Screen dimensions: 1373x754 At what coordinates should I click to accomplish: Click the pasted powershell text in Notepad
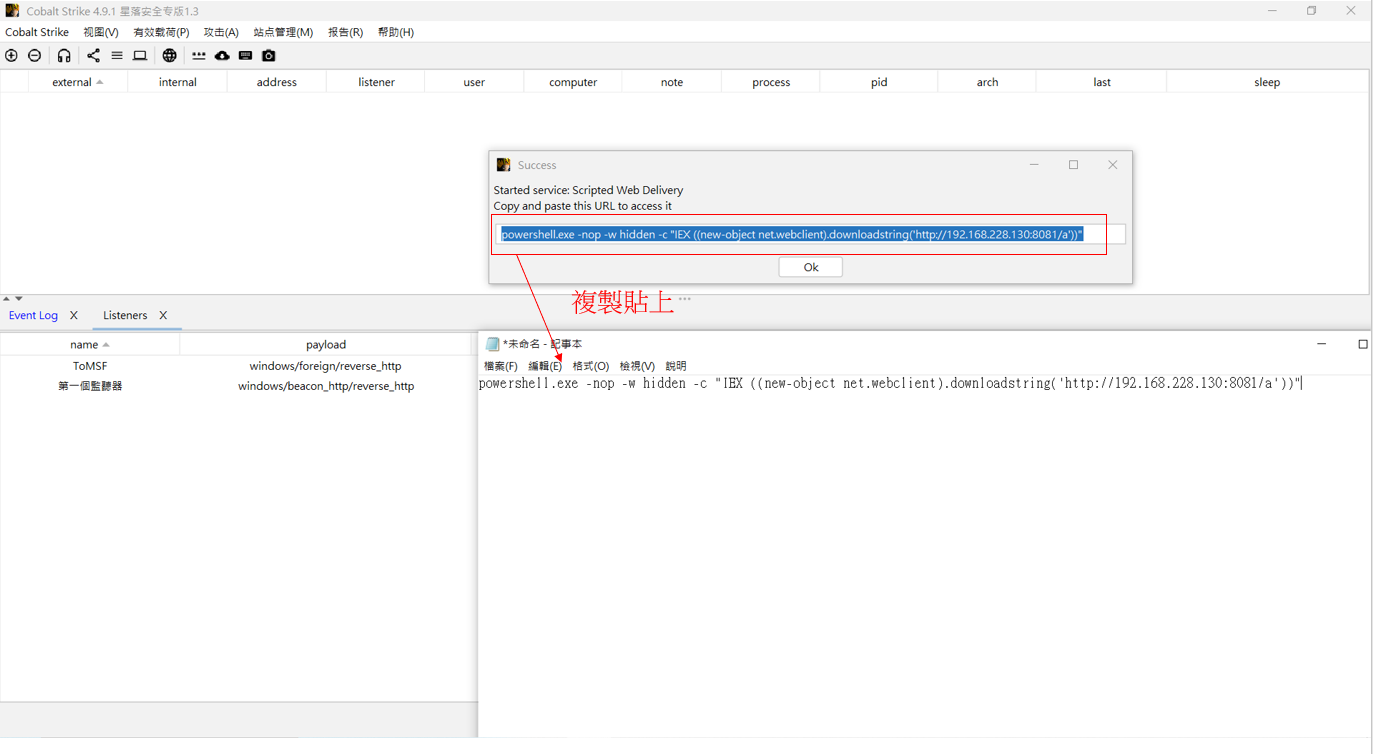point(889,383)
